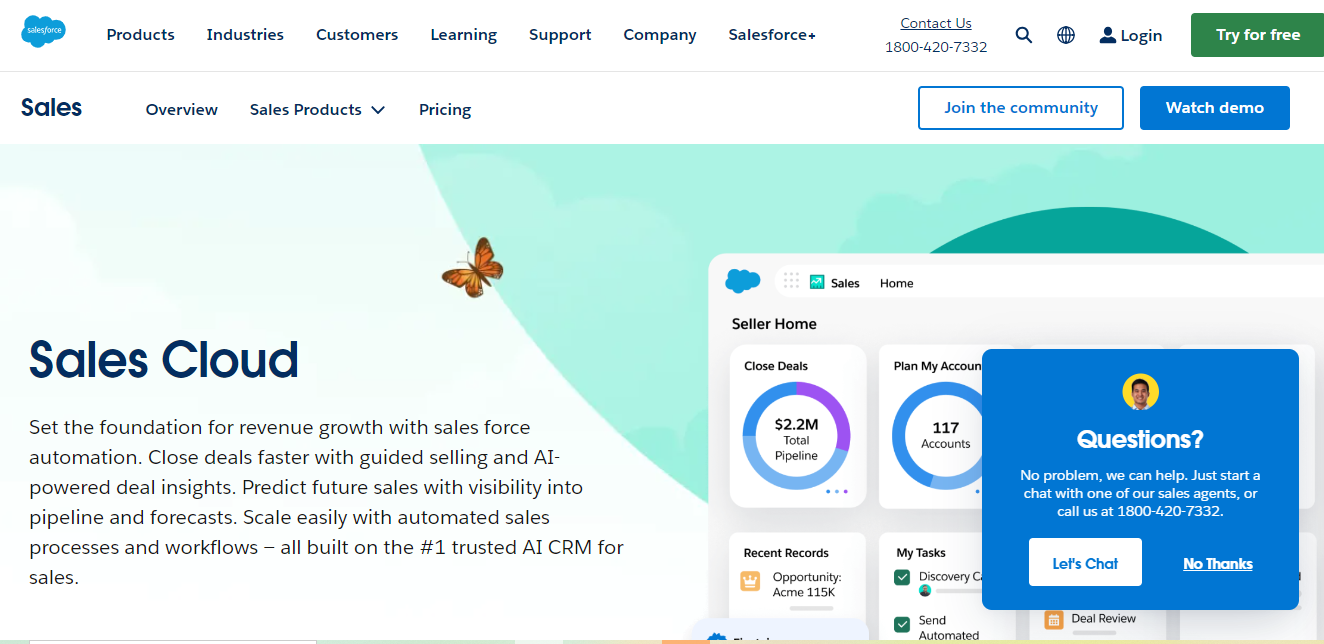This screenshot has width=1324, height=644.
Task: Expand the Sales Products dropdown
Action: pos(317,110)
